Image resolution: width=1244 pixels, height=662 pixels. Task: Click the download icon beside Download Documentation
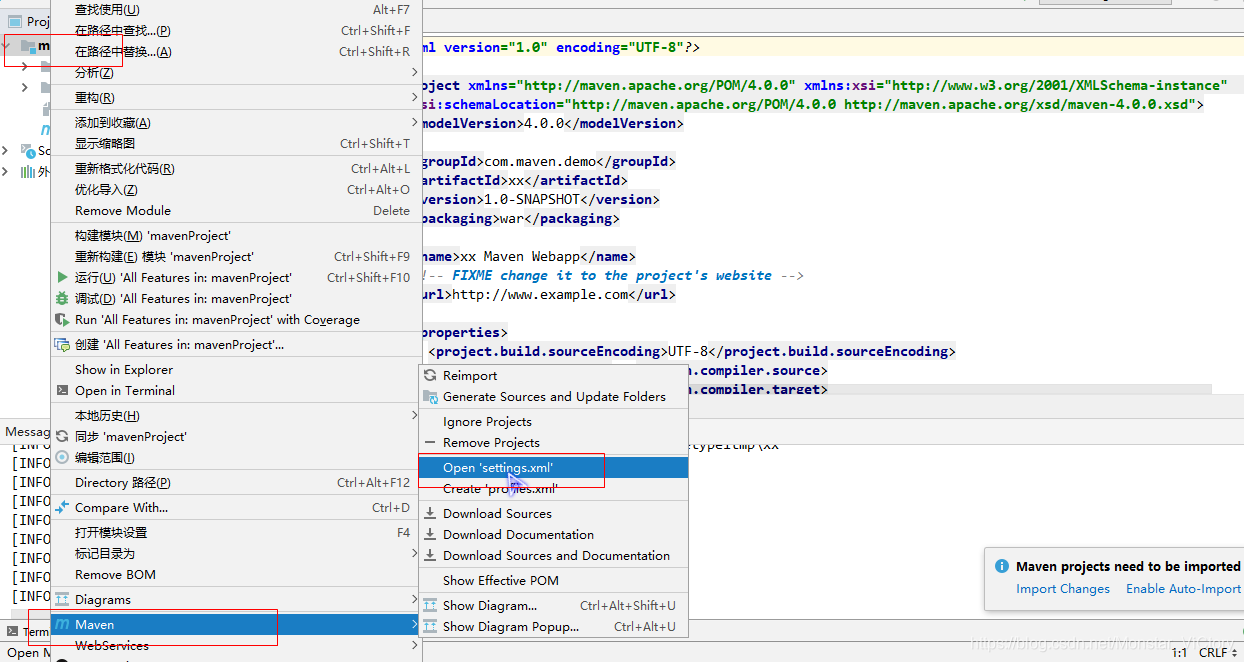pos(431,534)
